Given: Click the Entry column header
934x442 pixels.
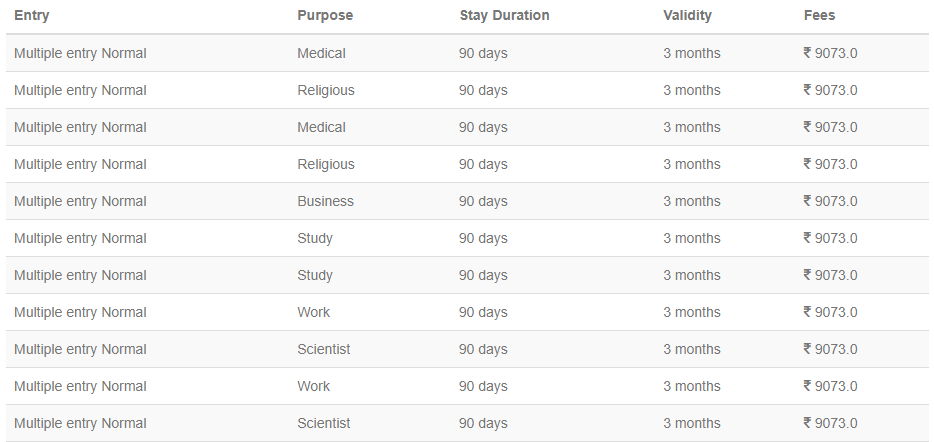Looking at the screenshot, I should [x=32, y=15].
